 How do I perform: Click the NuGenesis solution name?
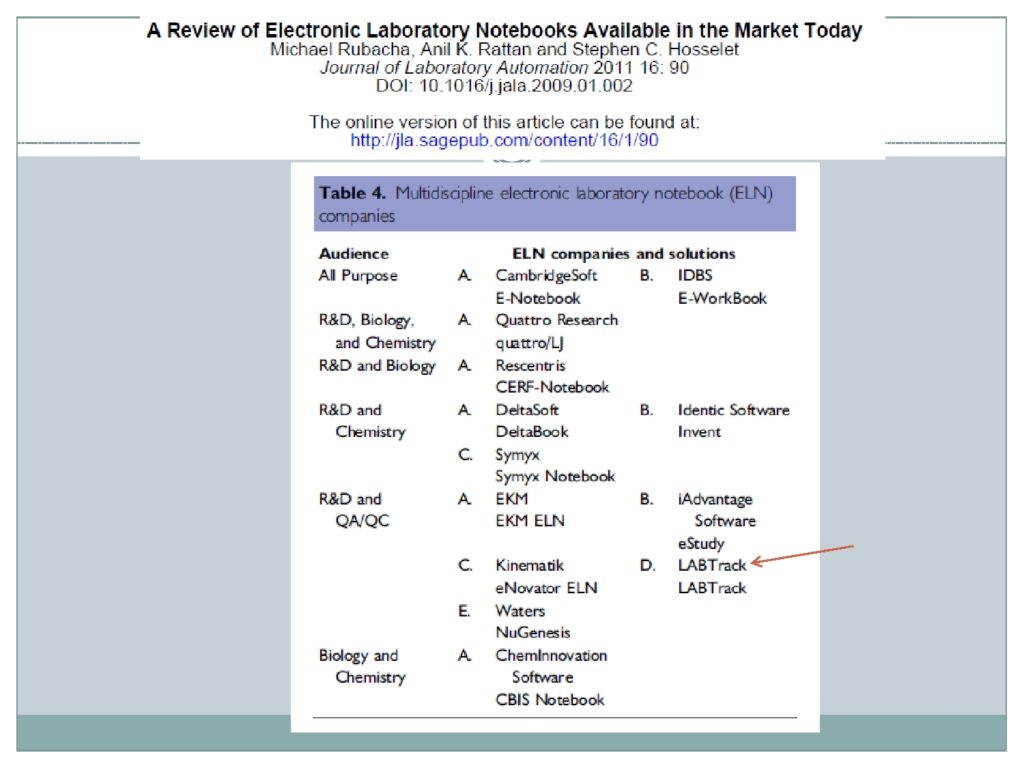click(533, 633)
